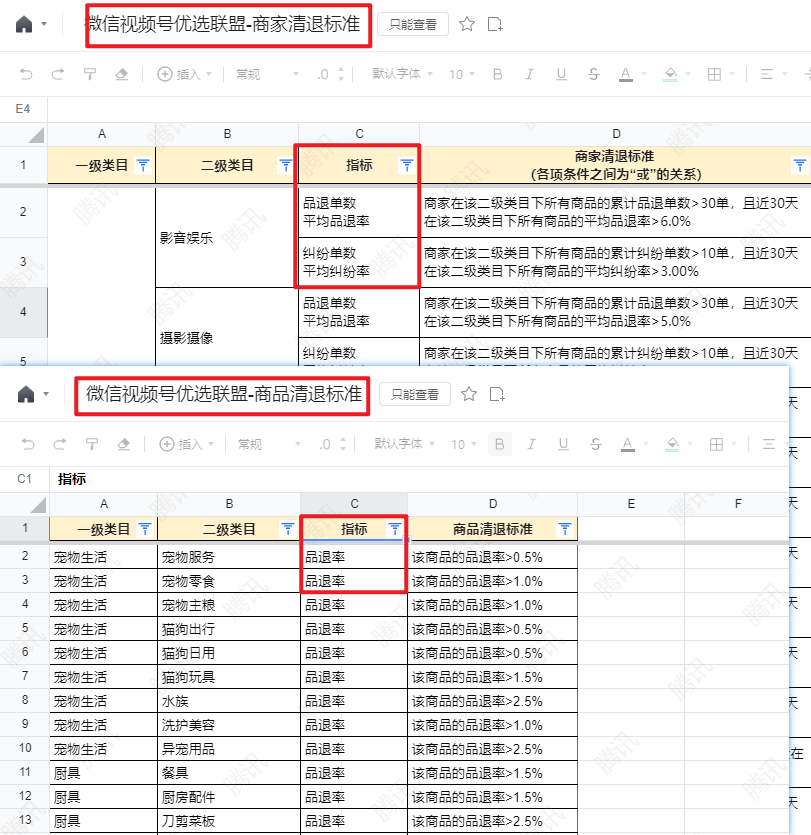Open filter on 商品清退标准 column header

[x=565, y=529]
